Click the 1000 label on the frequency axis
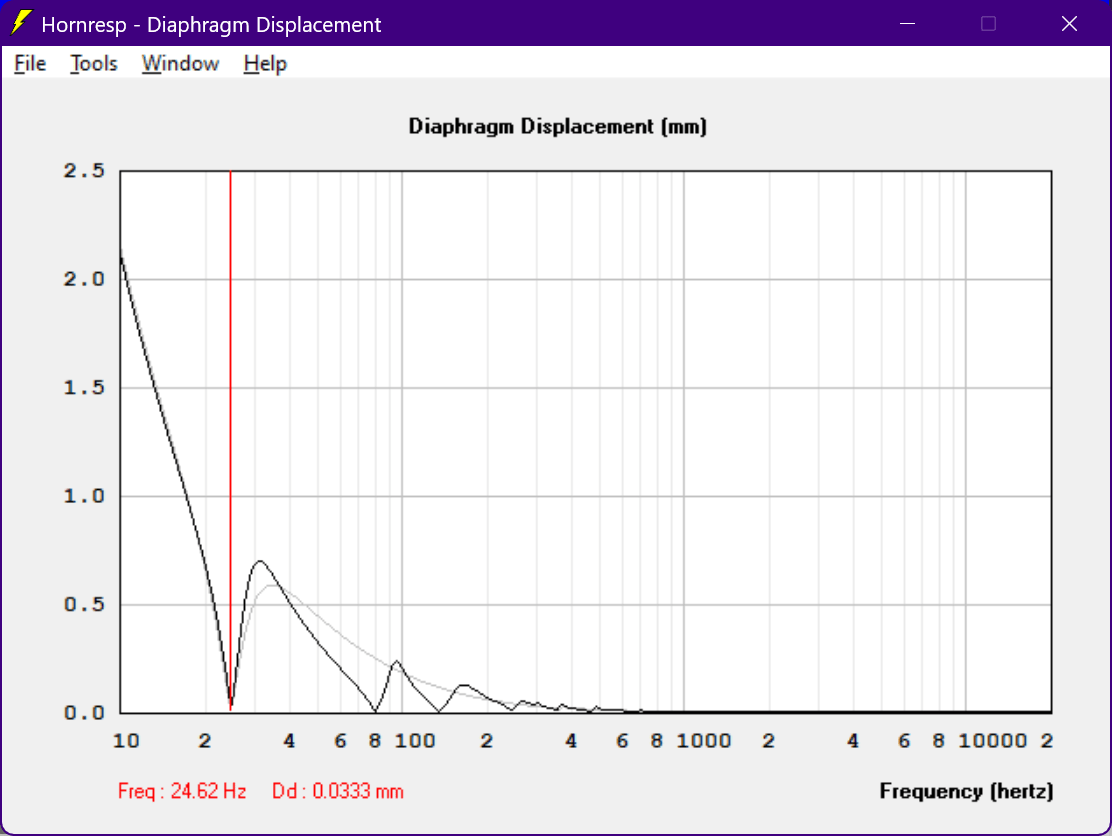The width and height of the screenshot is (1112, 836). coord(704,741)
